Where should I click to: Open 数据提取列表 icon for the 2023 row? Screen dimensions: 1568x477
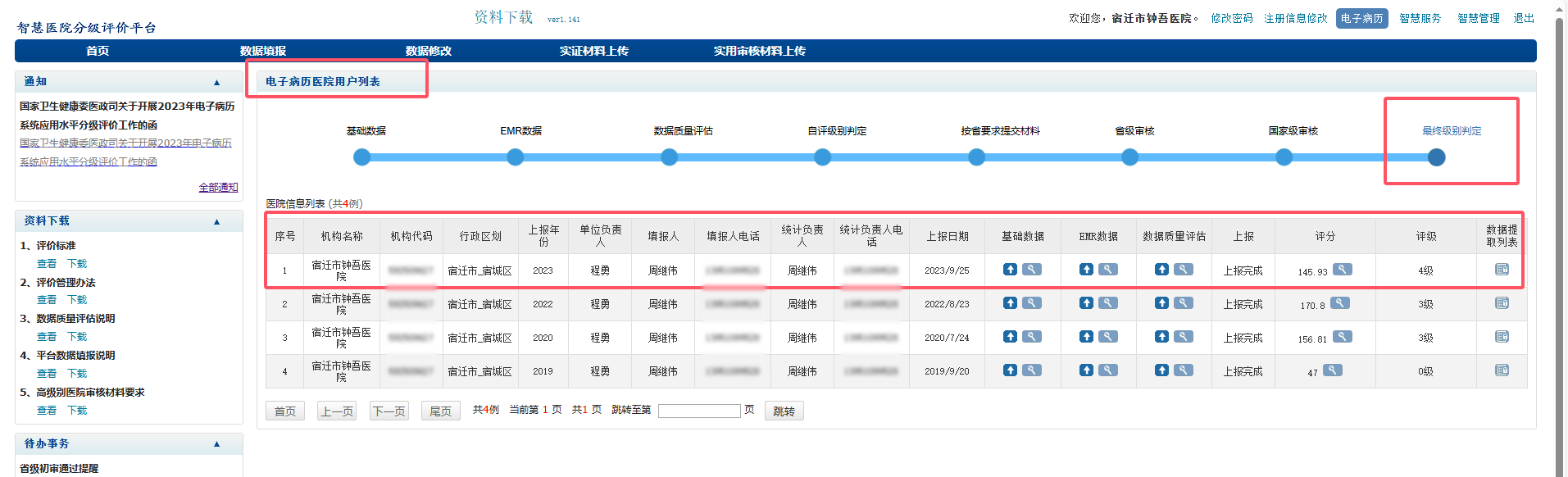1502,270
